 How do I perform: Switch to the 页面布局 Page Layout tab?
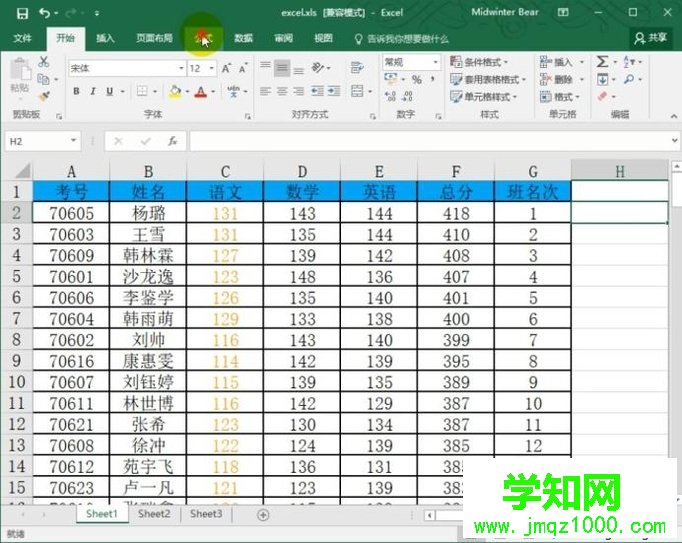click(x=154, y=39)
